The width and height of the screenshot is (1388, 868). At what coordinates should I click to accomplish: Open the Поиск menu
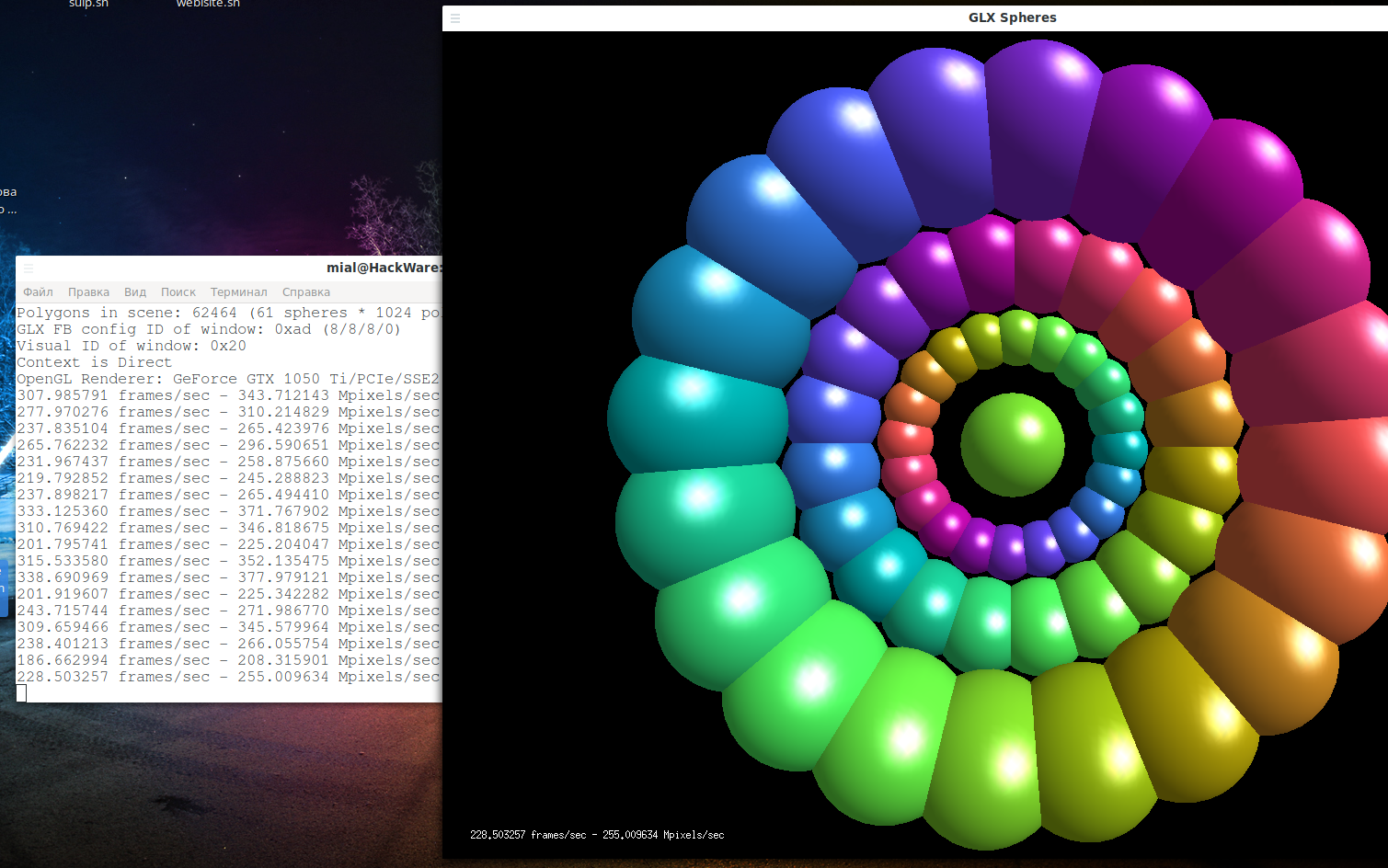pyautogui.click(x=178, y=292)
